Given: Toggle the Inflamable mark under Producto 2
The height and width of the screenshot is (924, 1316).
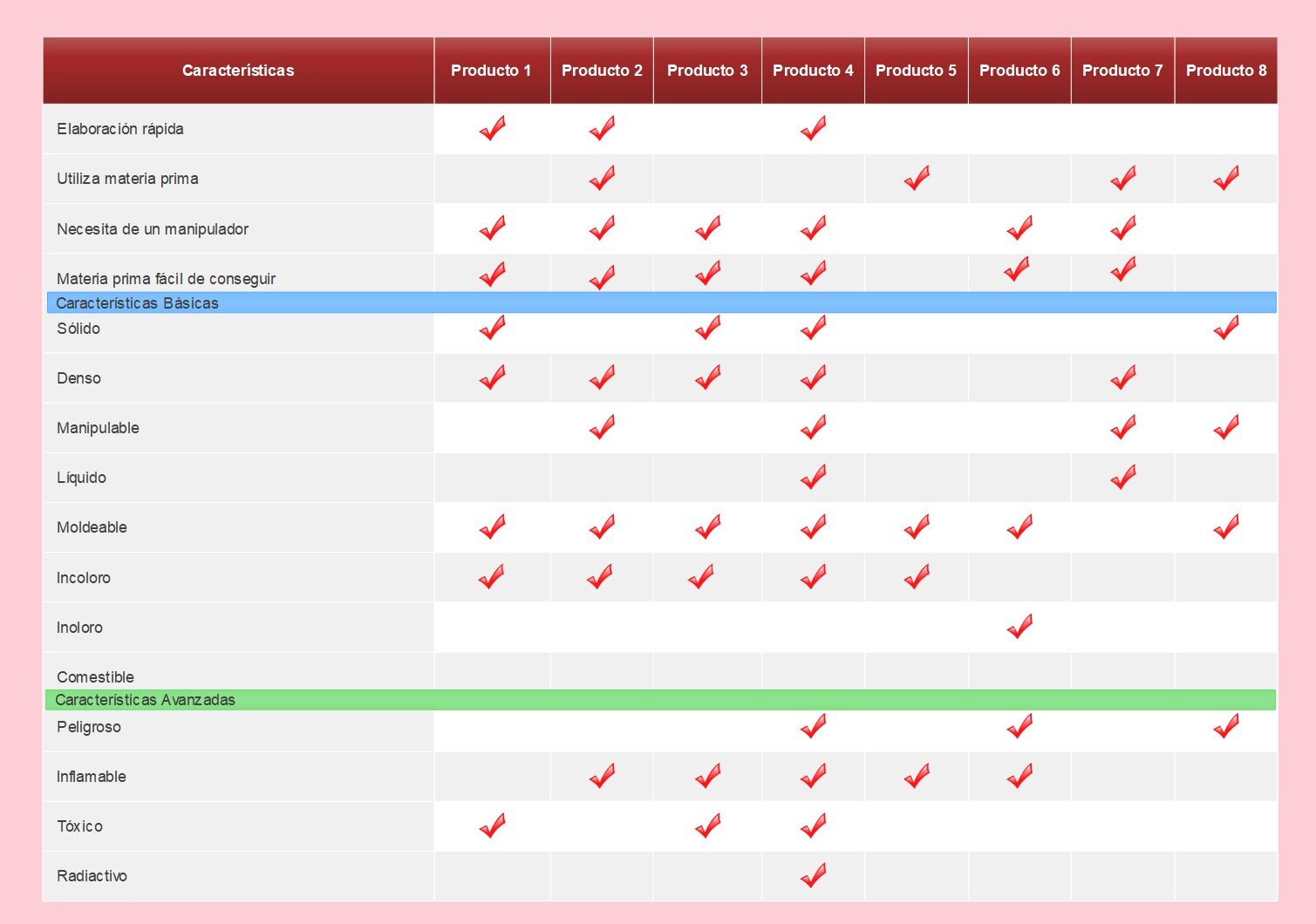Looking at the screenshot, I should pos(601,776).
